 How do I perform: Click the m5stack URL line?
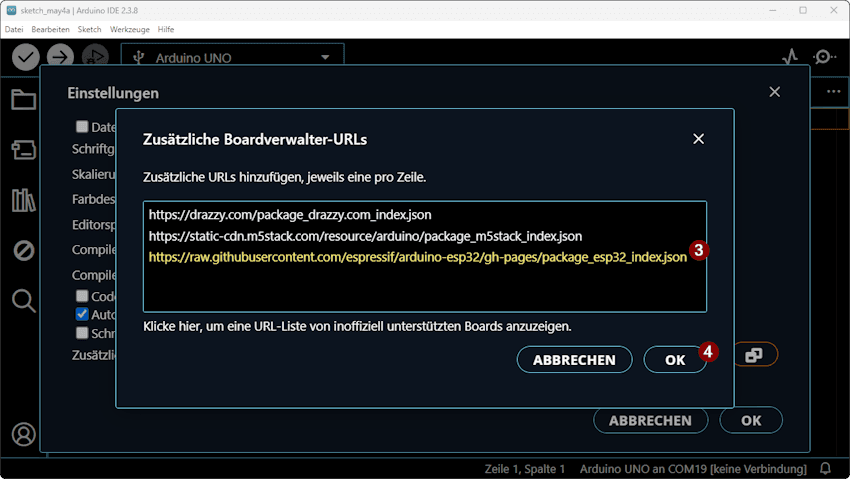click(x=365, y=236)
